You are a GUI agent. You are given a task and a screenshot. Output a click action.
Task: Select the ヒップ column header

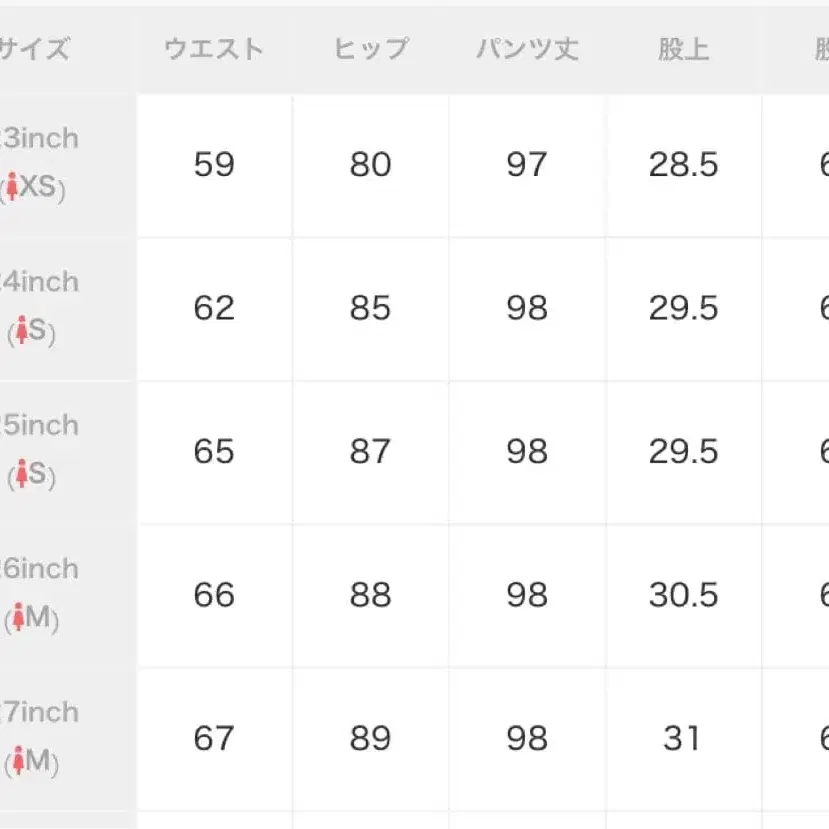point(370,49)
